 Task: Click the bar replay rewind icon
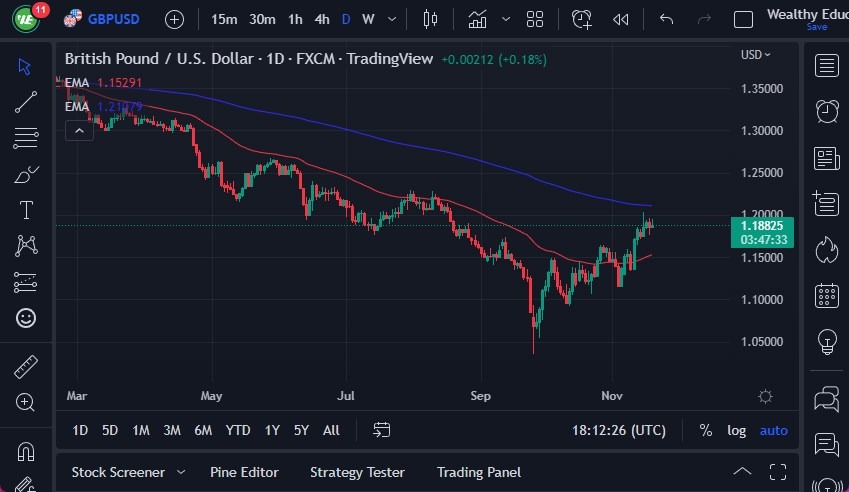point(621,19)
